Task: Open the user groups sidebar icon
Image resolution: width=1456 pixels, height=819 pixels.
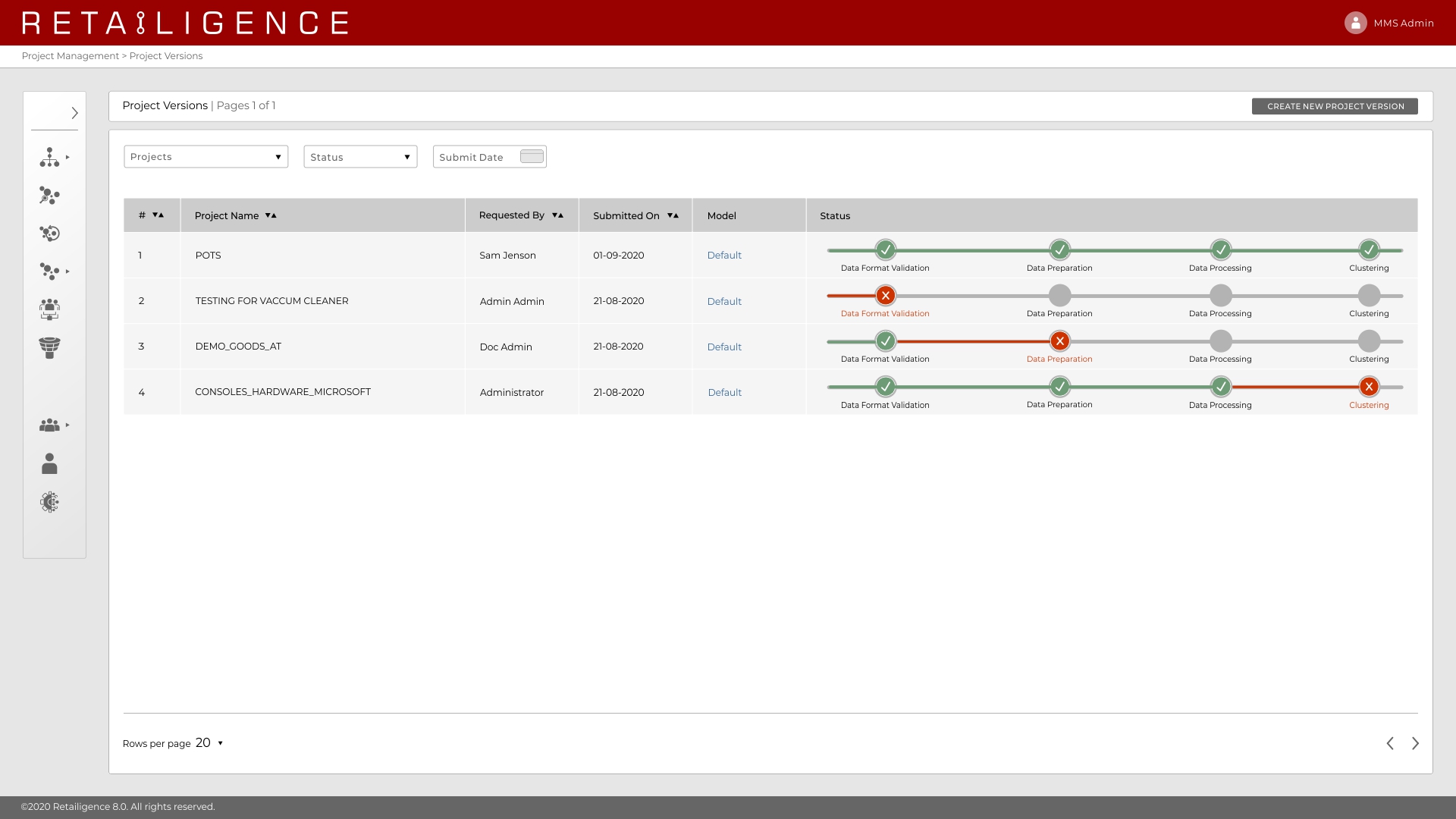Action: tap(49, 425)
